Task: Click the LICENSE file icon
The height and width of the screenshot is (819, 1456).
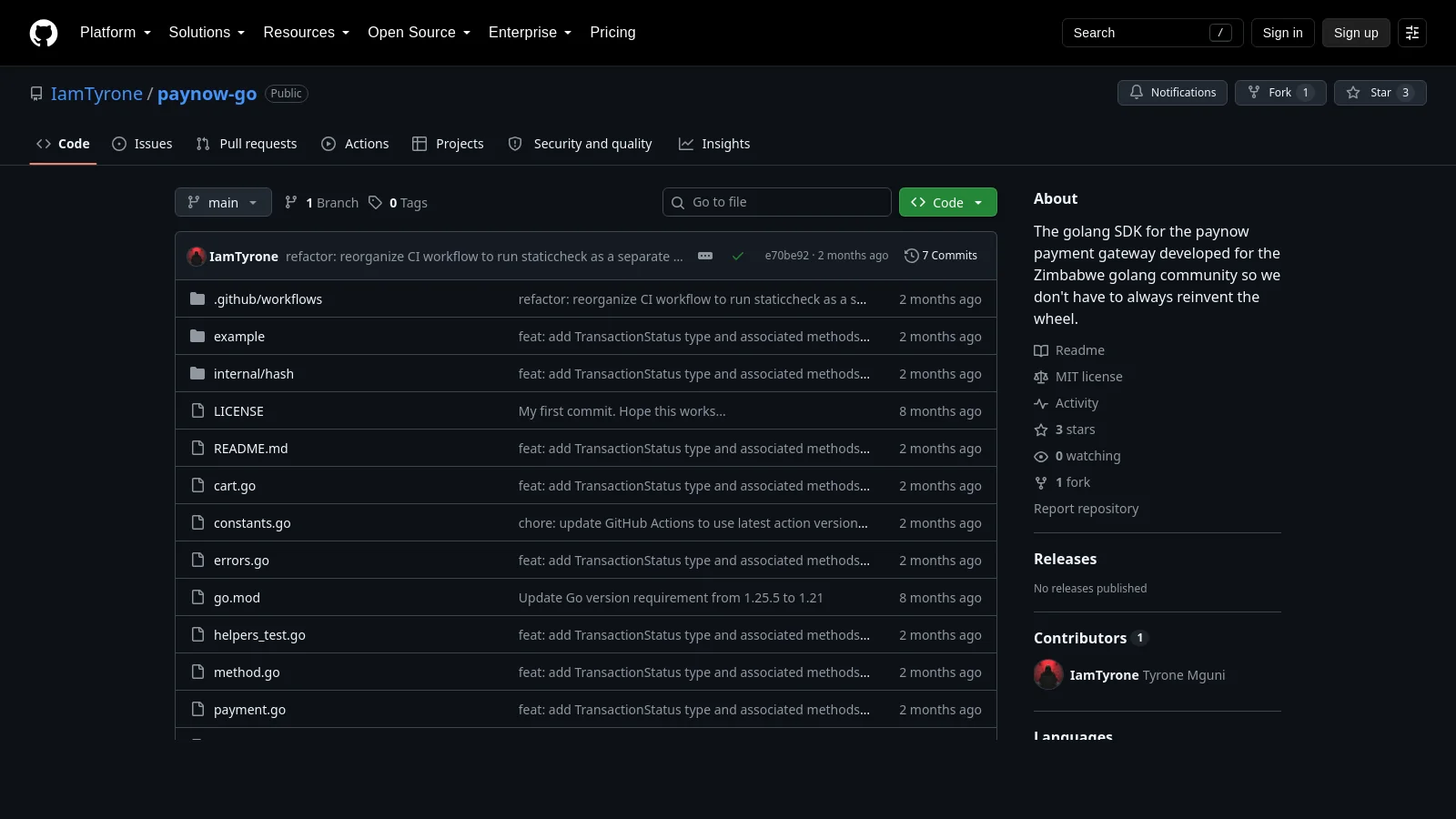Action: pos(197,411)
